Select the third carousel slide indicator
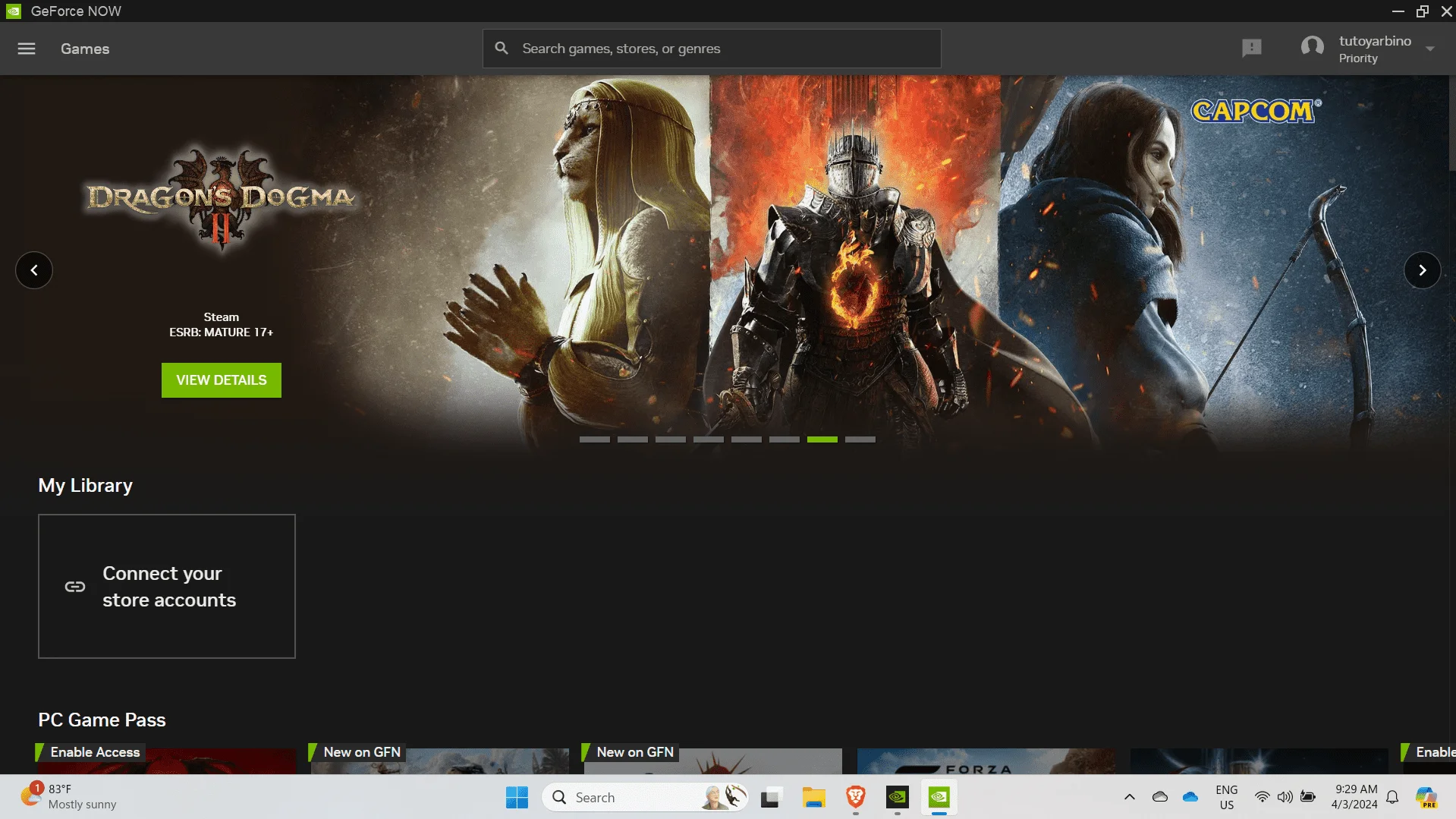The image size is (1456, 819). click(671, 439)
